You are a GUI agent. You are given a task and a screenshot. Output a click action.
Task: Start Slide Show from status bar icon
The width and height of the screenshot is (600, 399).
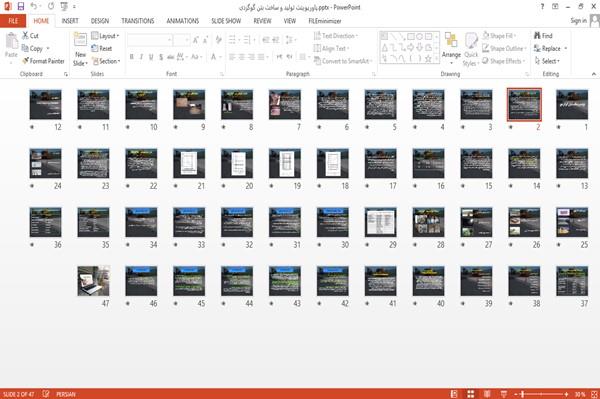[504, 394]
